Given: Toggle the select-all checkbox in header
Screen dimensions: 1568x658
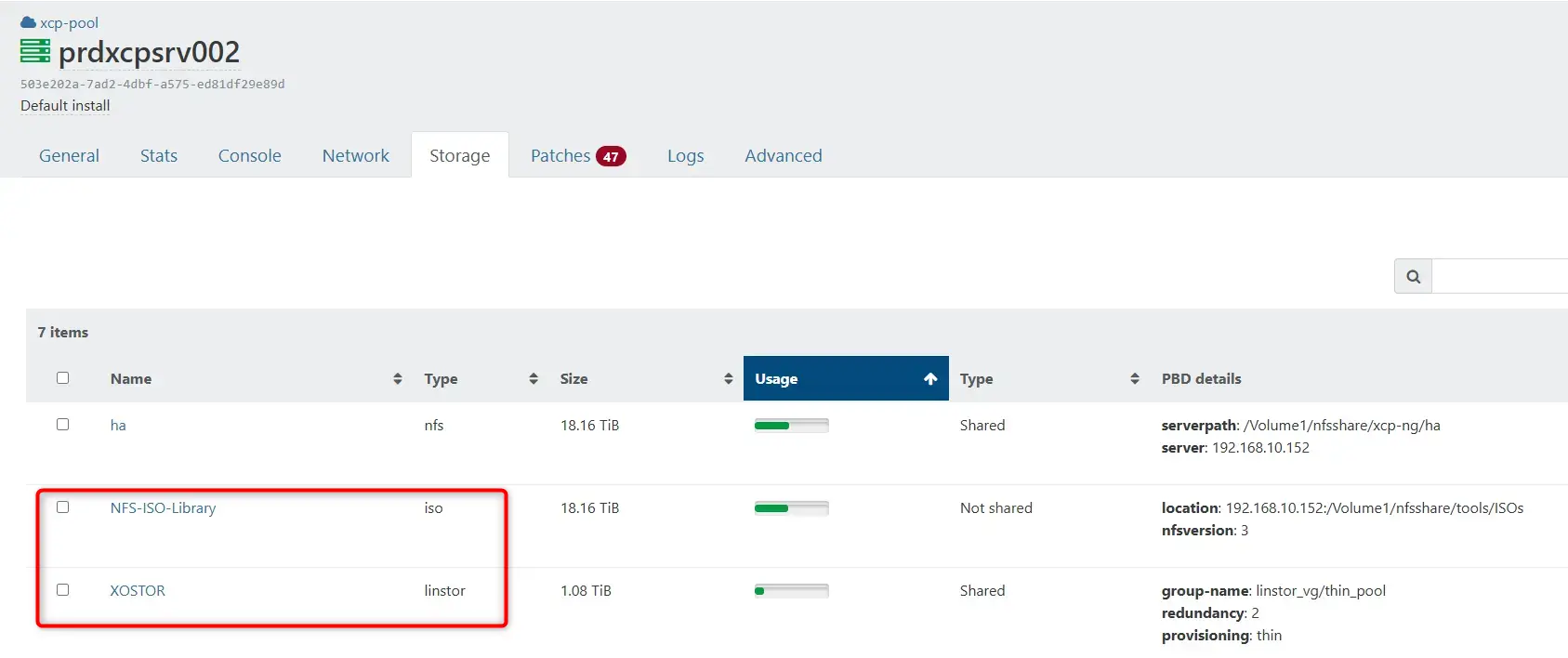Looking at the screenshot, I should coord(62,377).
